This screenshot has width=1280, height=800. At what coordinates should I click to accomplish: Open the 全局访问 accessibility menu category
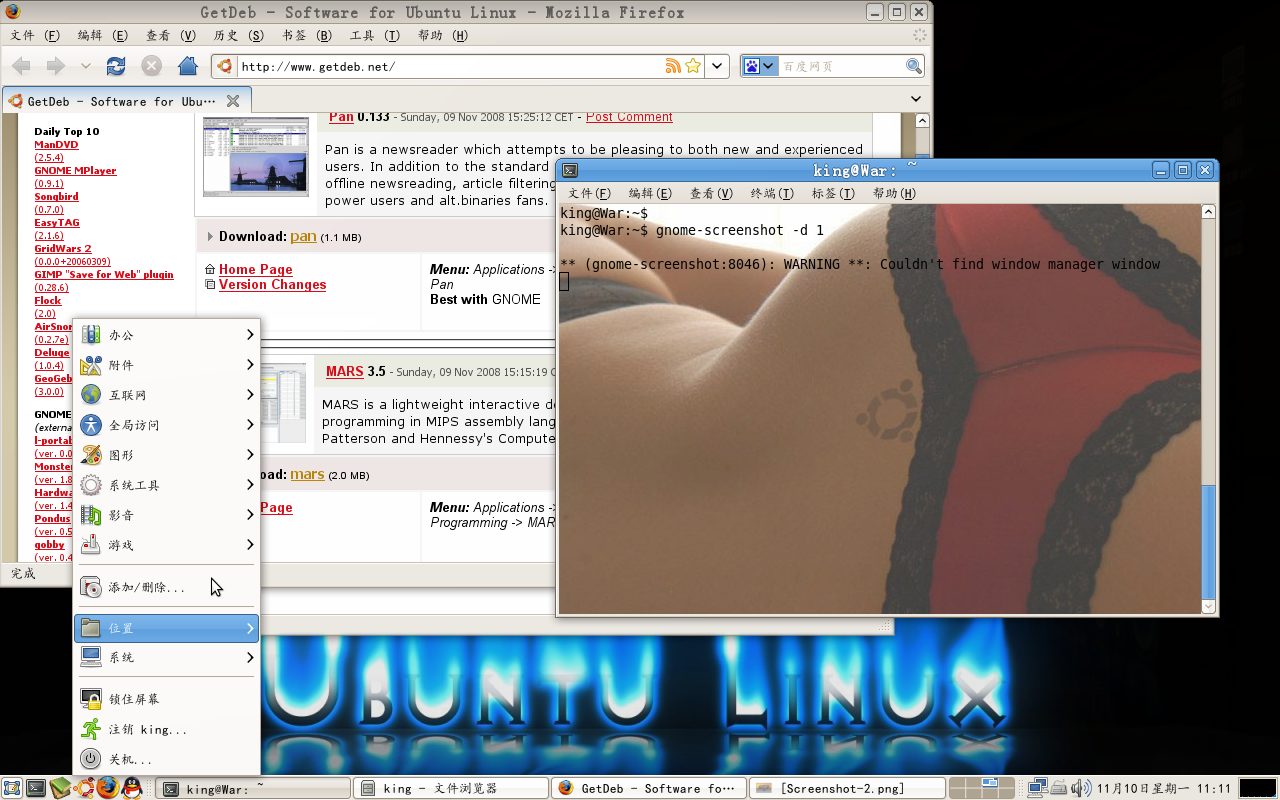tap(168, 425)
